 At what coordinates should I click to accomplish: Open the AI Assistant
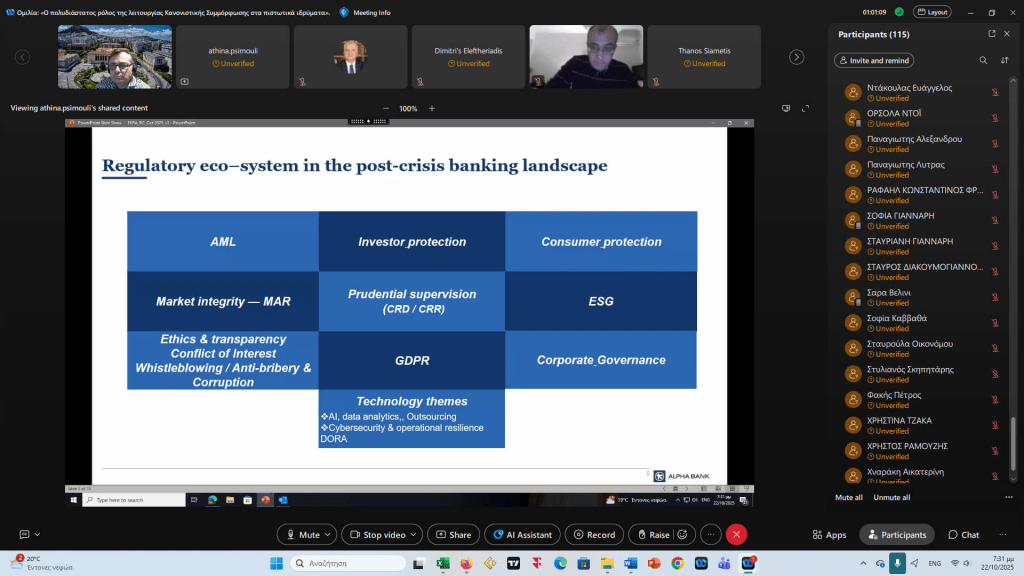518,535
